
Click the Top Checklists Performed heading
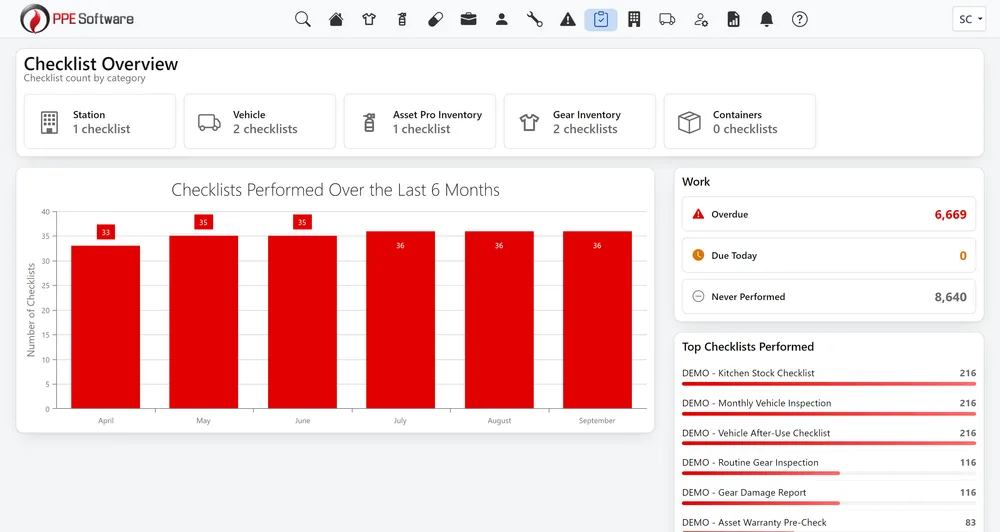tap(747, 347)
